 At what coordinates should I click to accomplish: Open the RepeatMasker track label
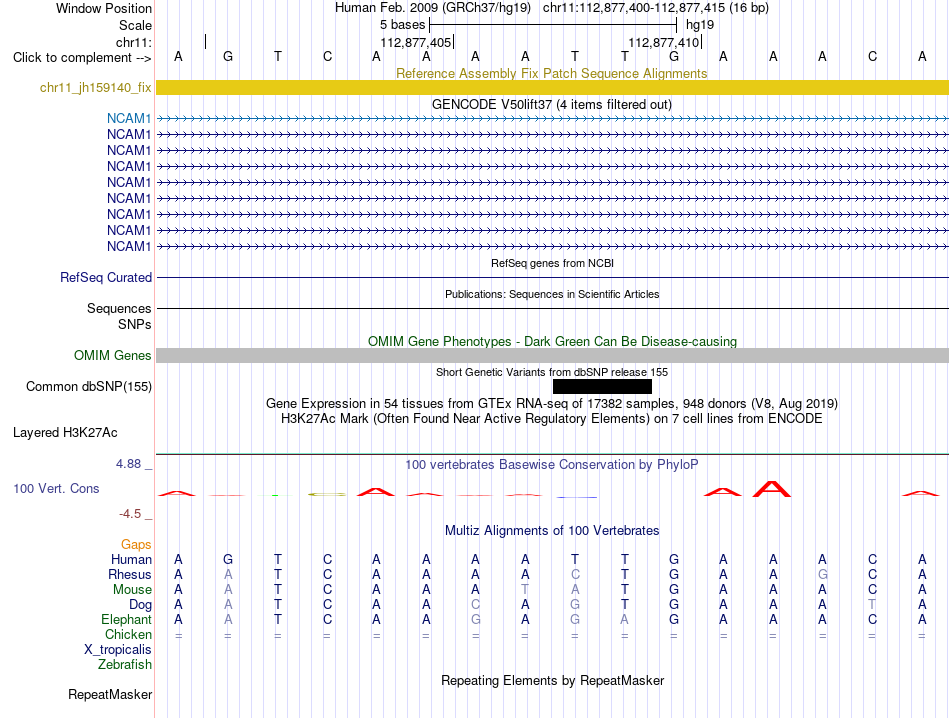click(x=110, y=694)
